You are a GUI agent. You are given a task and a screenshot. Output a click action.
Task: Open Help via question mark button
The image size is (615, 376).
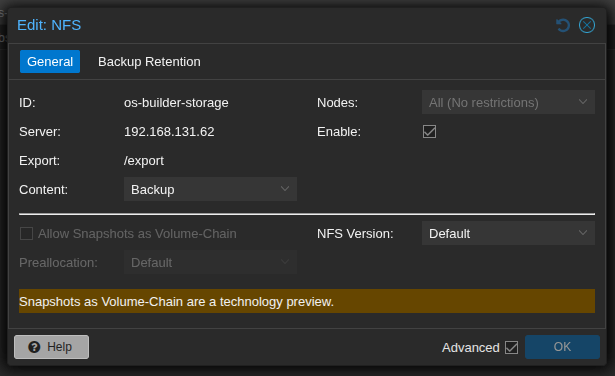tap(51, 347)
